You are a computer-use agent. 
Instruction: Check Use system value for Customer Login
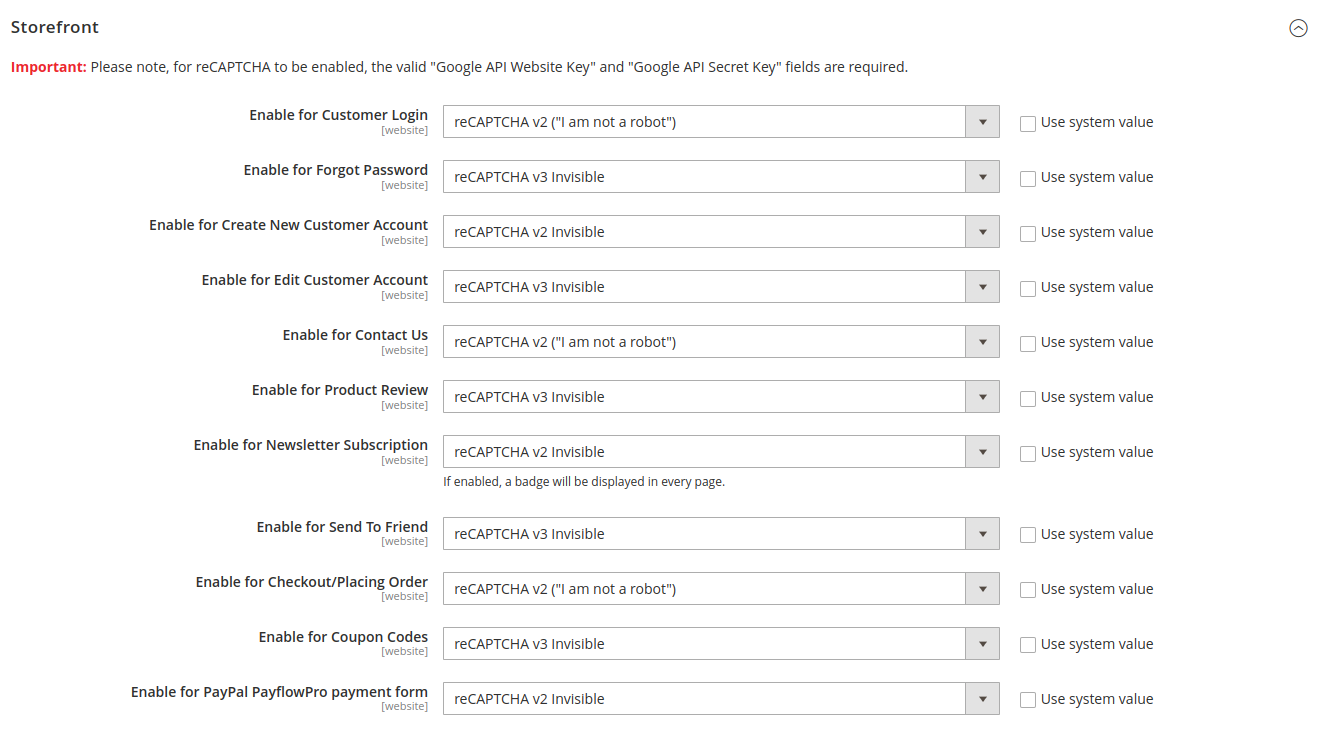pyautogui.click(x=1028, y=123)
